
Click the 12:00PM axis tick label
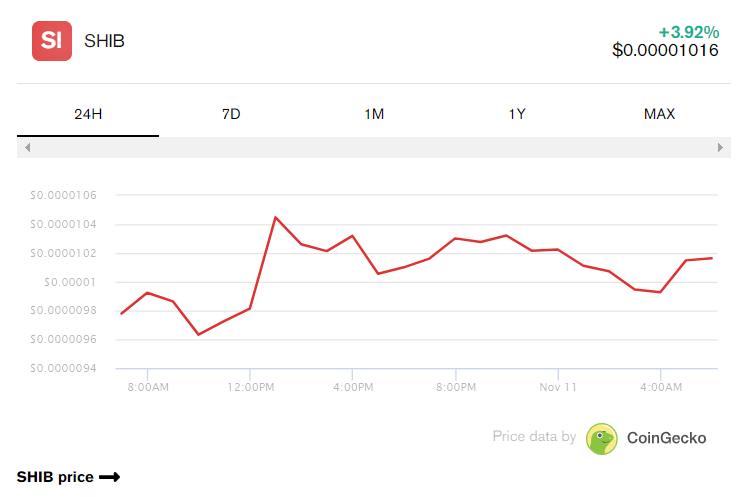point(250,387)
